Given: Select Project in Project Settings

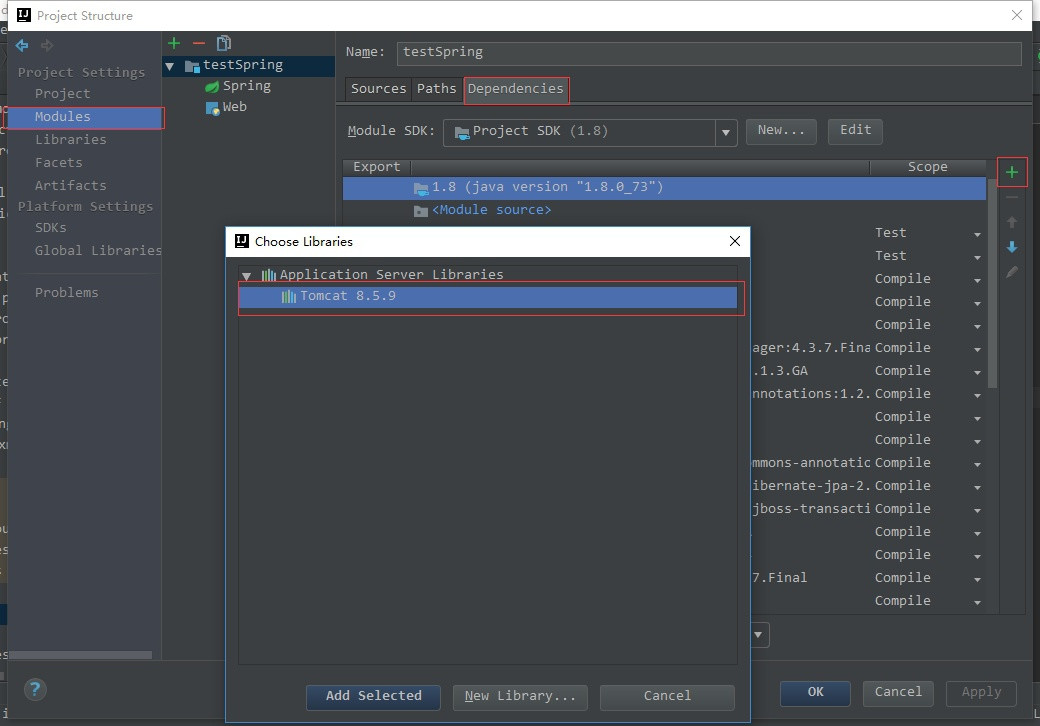Looking at the screenshot, I should (x=62, y=93).
